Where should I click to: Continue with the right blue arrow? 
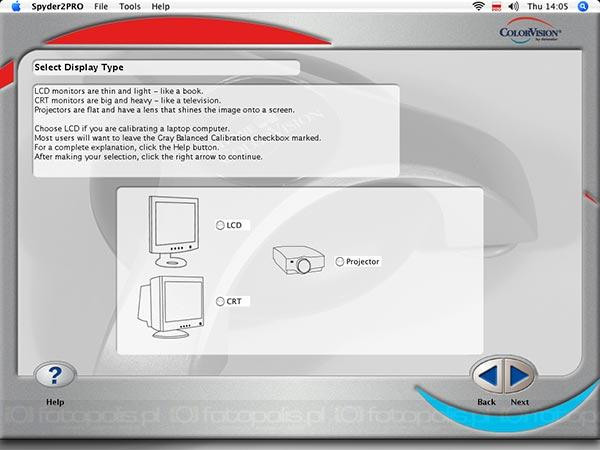519,376
